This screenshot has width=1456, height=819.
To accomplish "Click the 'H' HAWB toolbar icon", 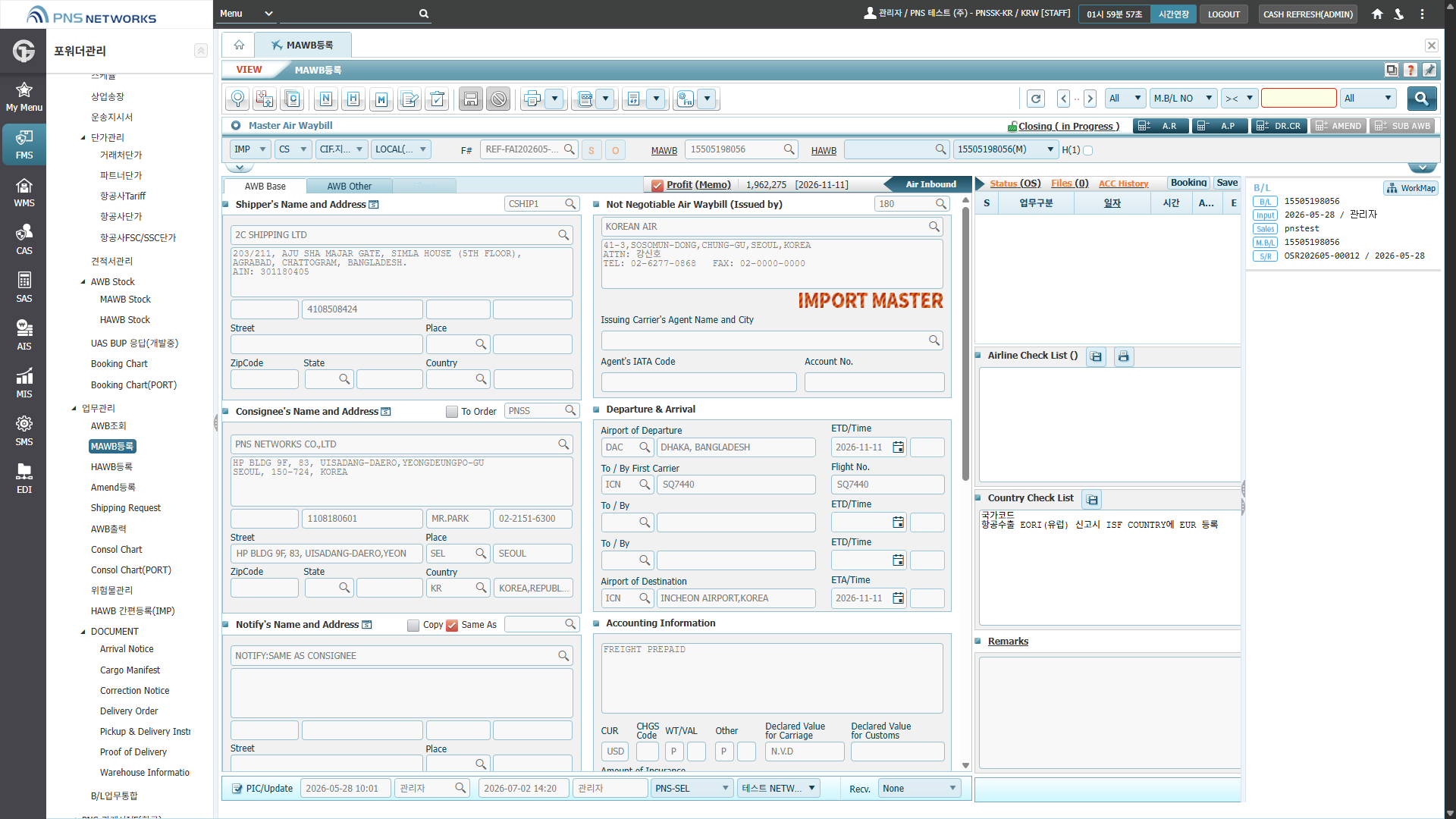I will click(353, 99).
